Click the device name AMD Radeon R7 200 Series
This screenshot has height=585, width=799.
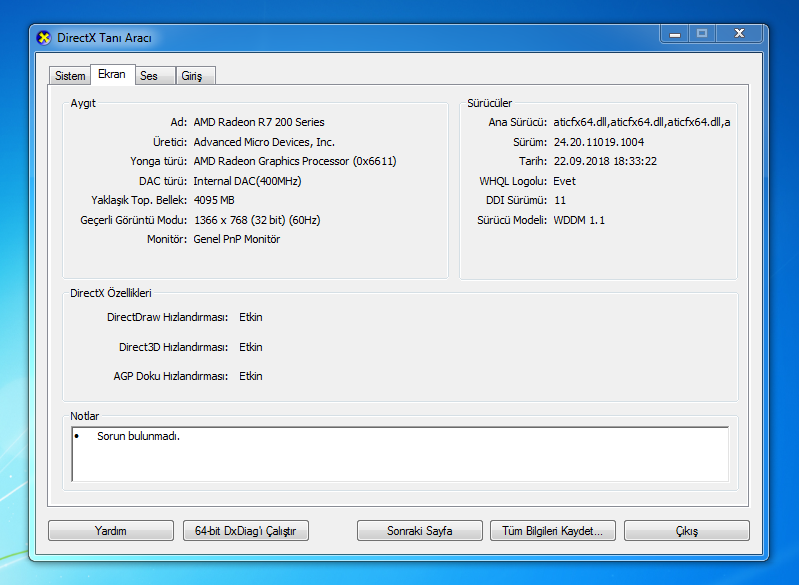pos(259,122)
